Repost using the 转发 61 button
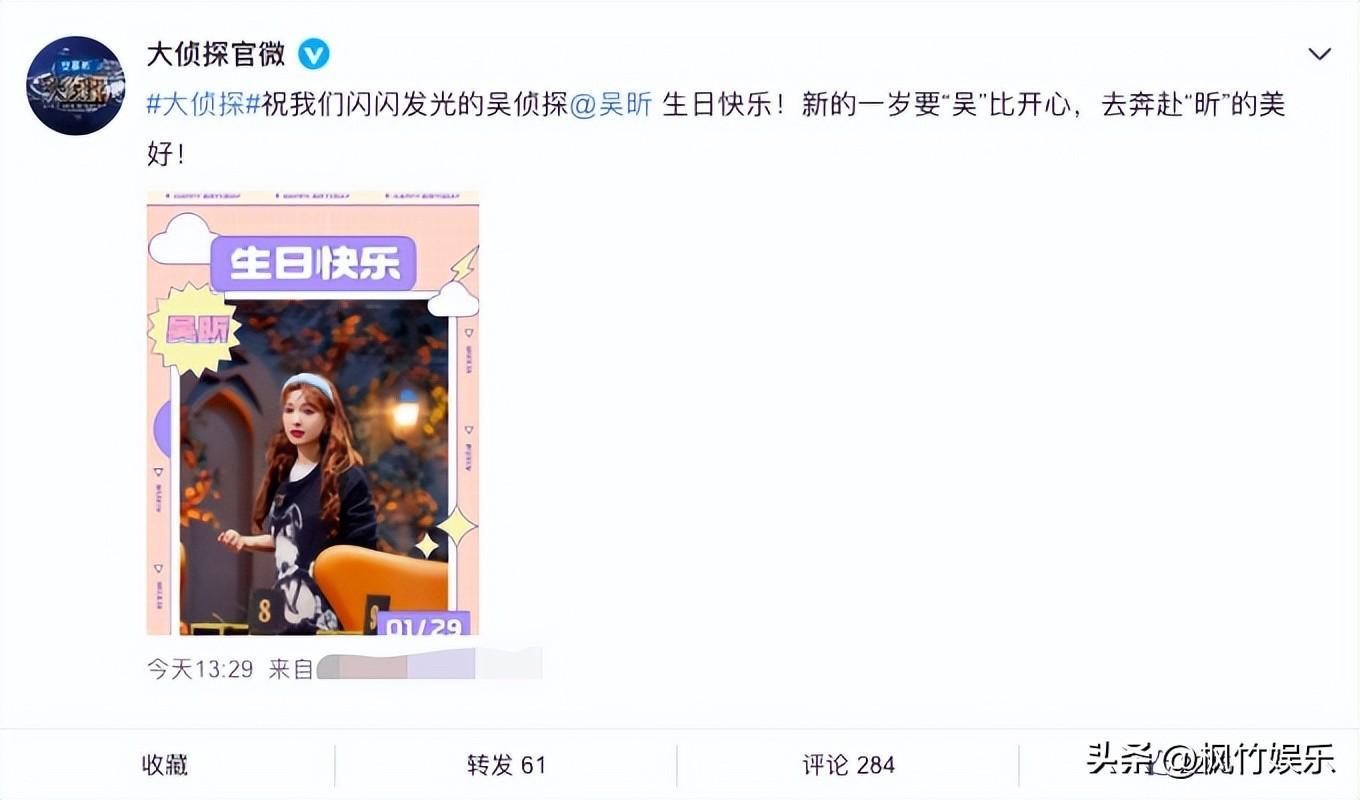Viewport: 1360px width, 800px height. click(506, 765)
